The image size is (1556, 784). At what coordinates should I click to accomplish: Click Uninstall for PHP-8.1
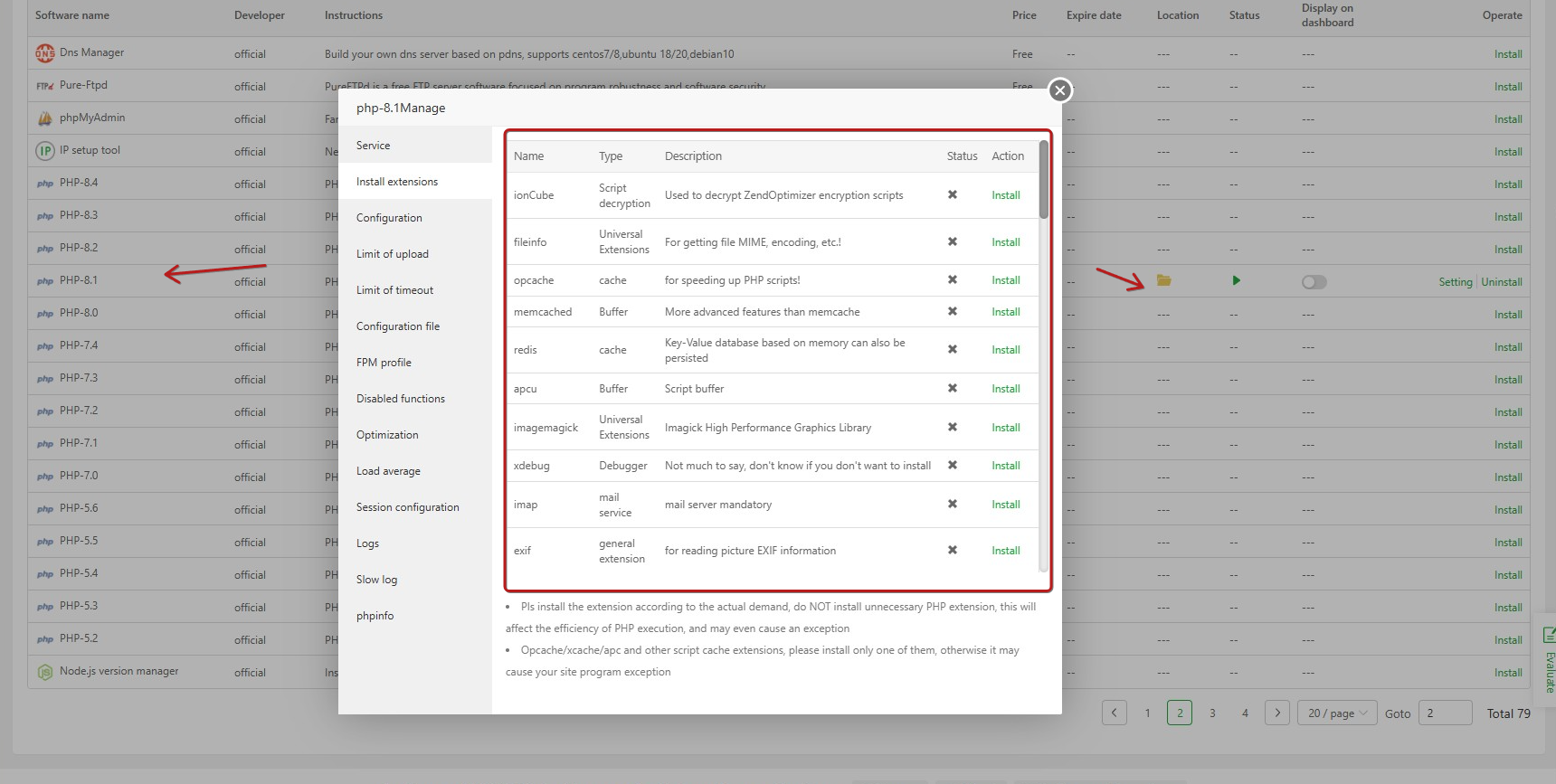(1502, 282)
